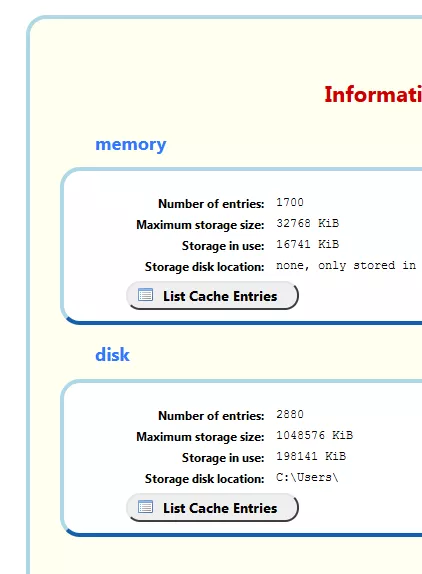Click memory's 'Storage in use' label
The image size is (422, 574).
(223, 246)
